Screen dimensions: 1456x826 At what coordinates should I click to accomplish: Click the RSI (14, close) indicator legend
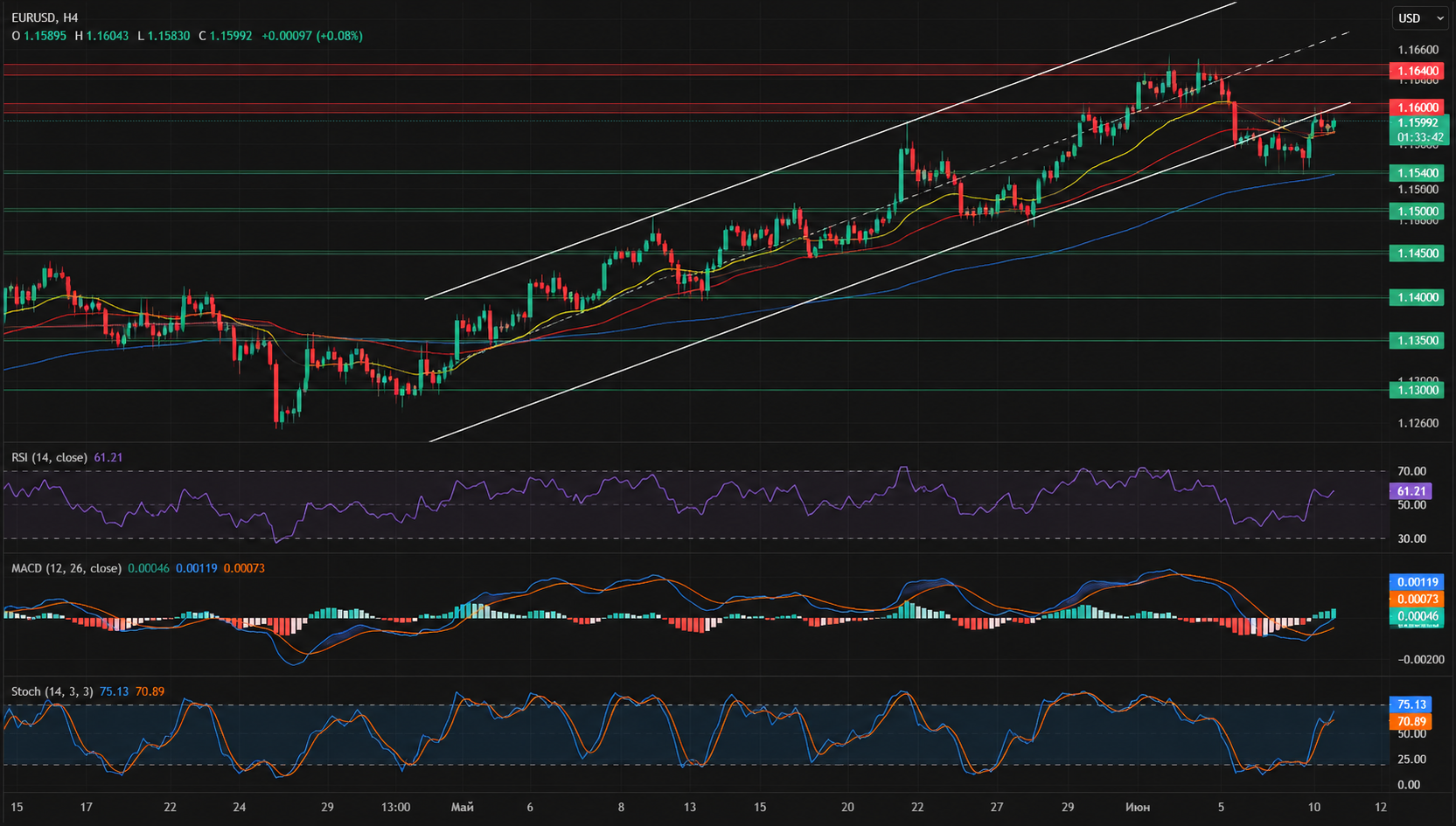pyautogui.click(x=49, y=457)
